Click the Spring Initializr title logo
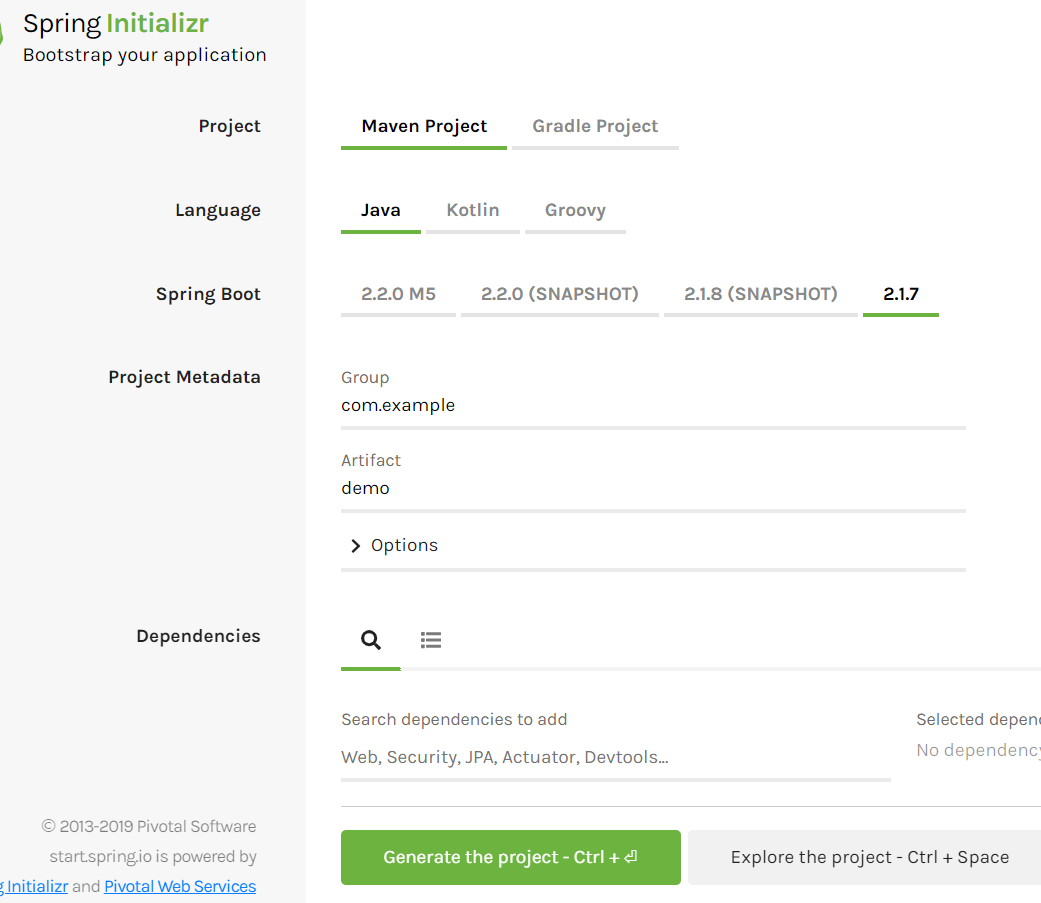Image resolution: width=1041 pixels, height=903 pixels. [x=115, y=24]
